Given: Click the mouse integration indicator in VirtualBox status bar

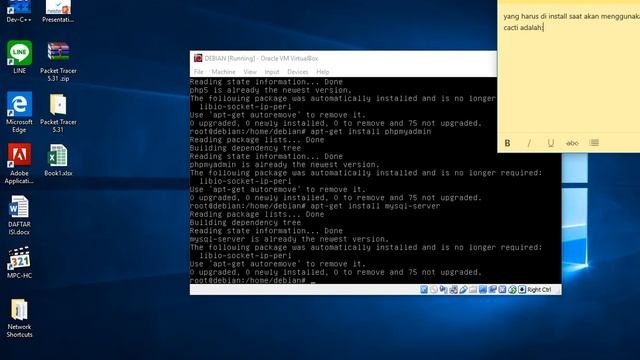Looking at the screenshot, I should (x=512, y=289).
